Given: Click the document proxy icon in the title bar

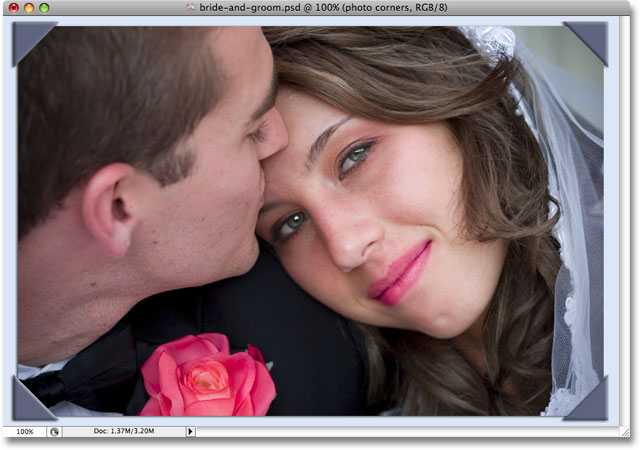Looking at the screenshot, I should [x=191, y=7].
